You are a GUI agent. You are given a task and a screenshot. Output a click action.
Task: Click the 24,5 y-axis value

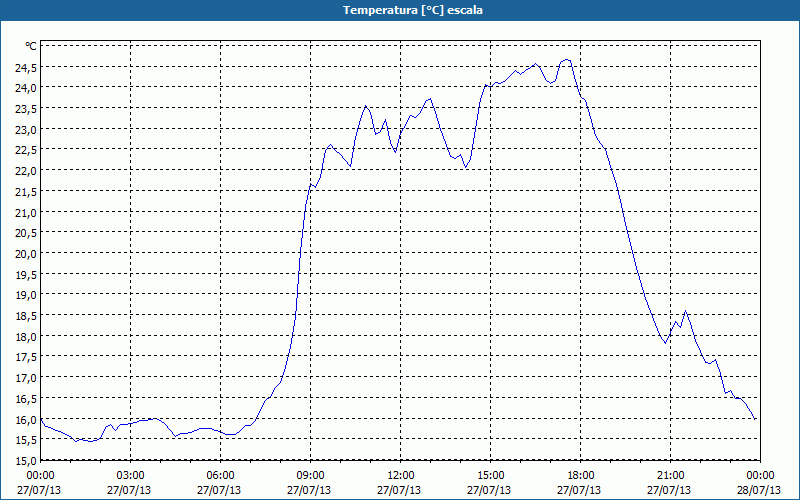(26, 67)
